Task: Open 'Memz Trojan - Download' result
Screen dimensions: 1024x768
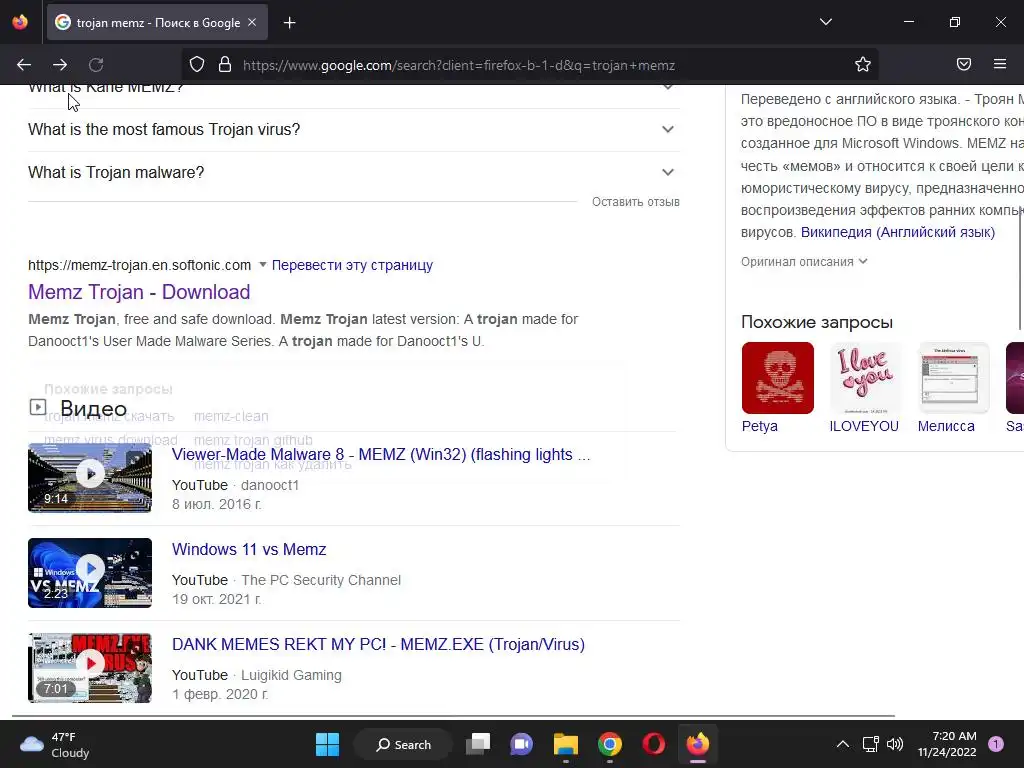Action: coord(139,292)
